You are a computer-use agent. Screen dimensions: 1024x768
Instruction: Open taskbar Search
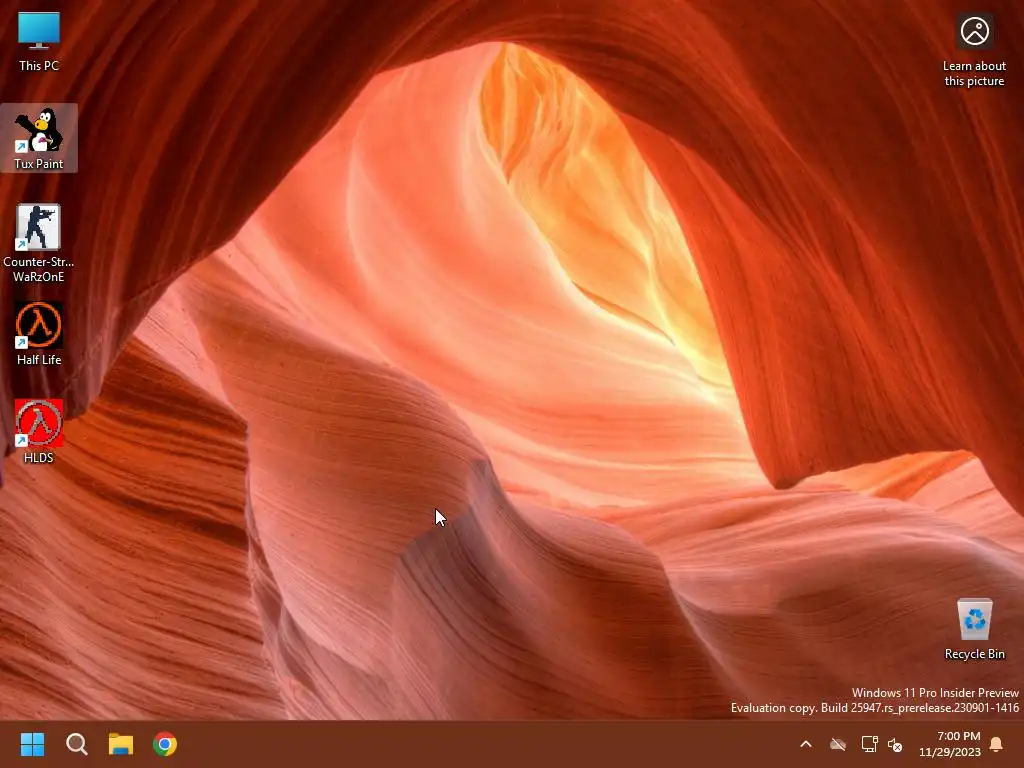click(x=76, y=744)
